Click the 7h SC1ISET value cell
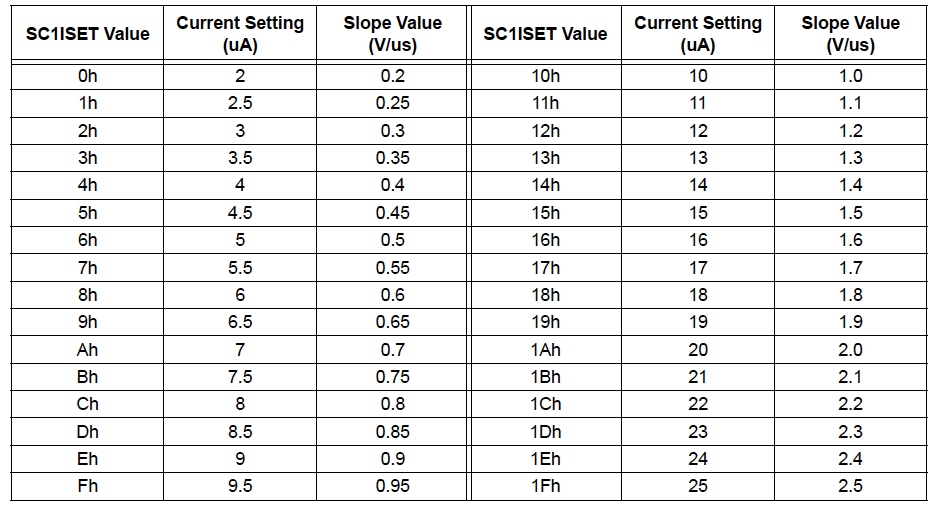 tap(87, 268)
